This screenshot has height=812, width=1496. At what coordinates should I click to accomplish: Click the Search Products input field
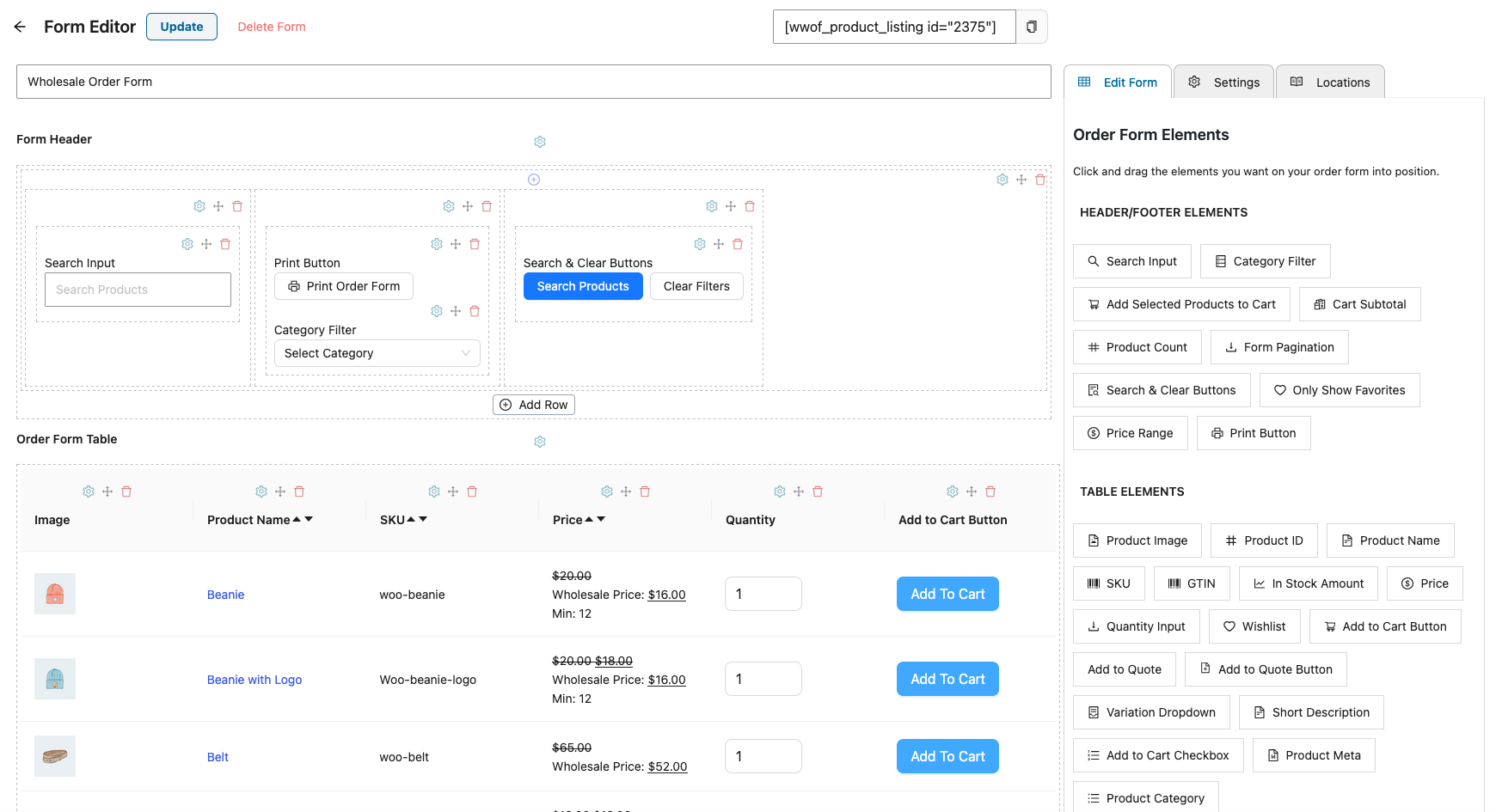(138, 290)
